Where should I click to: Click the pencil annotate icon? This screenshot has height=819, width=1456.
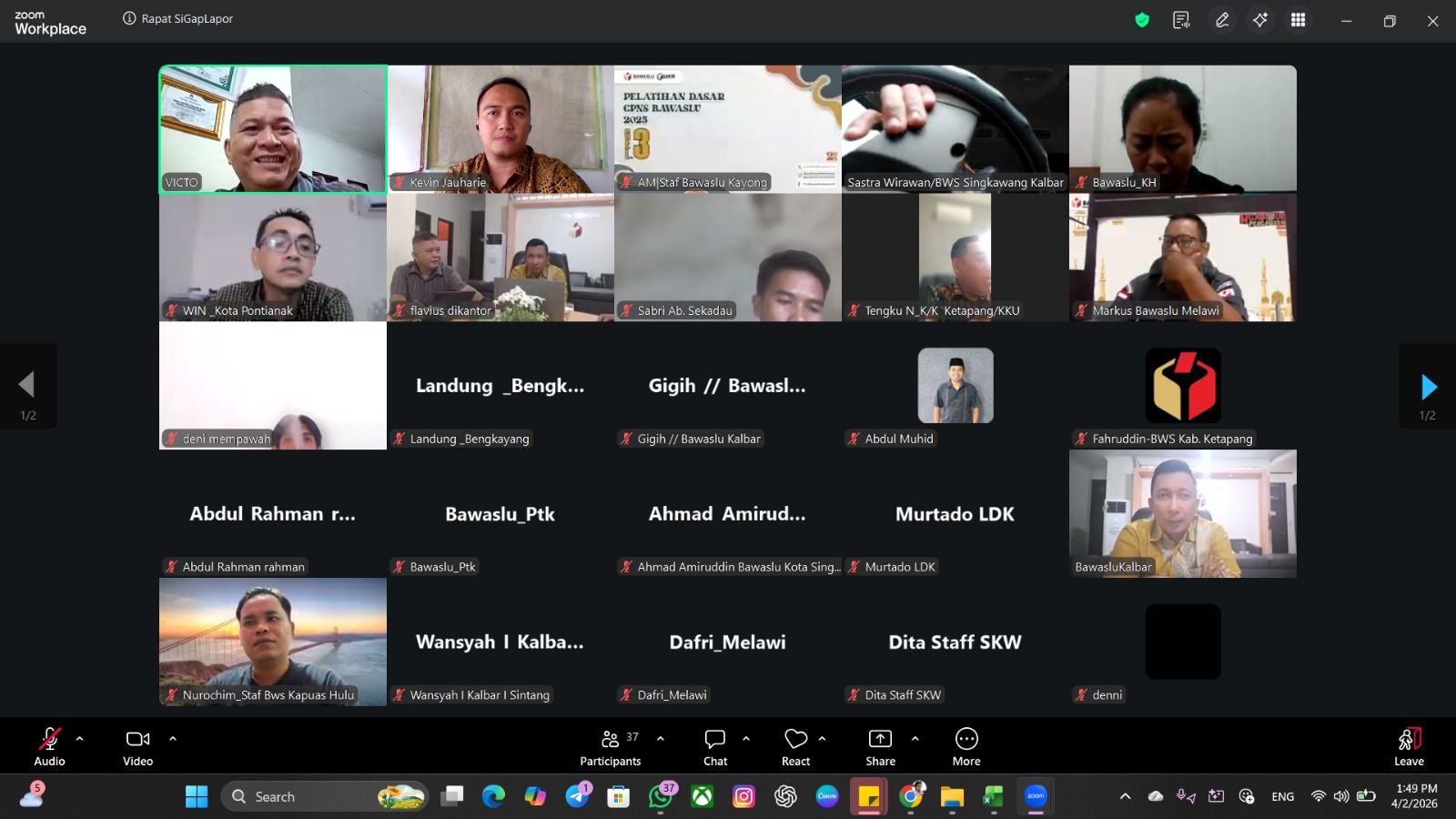click(x=1222, y=20)
